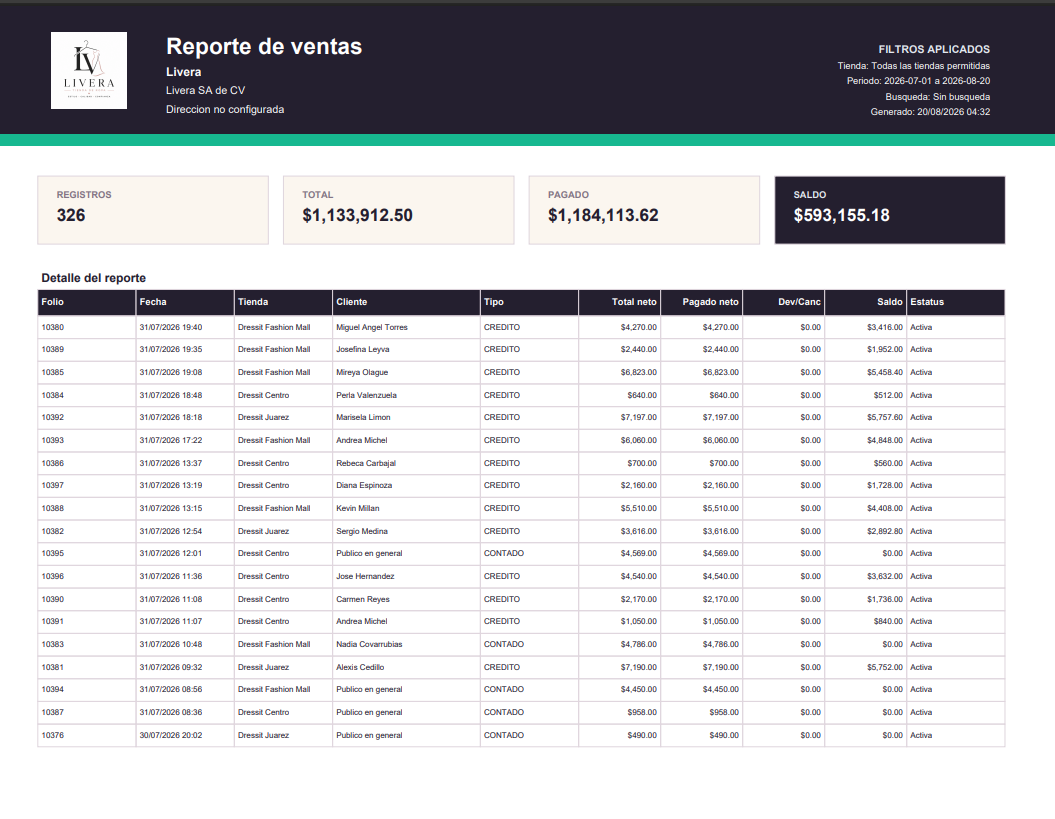The image size is (1055, 819).
Task: Click client 'Miguel Angel Torres'
Action: 371,327
